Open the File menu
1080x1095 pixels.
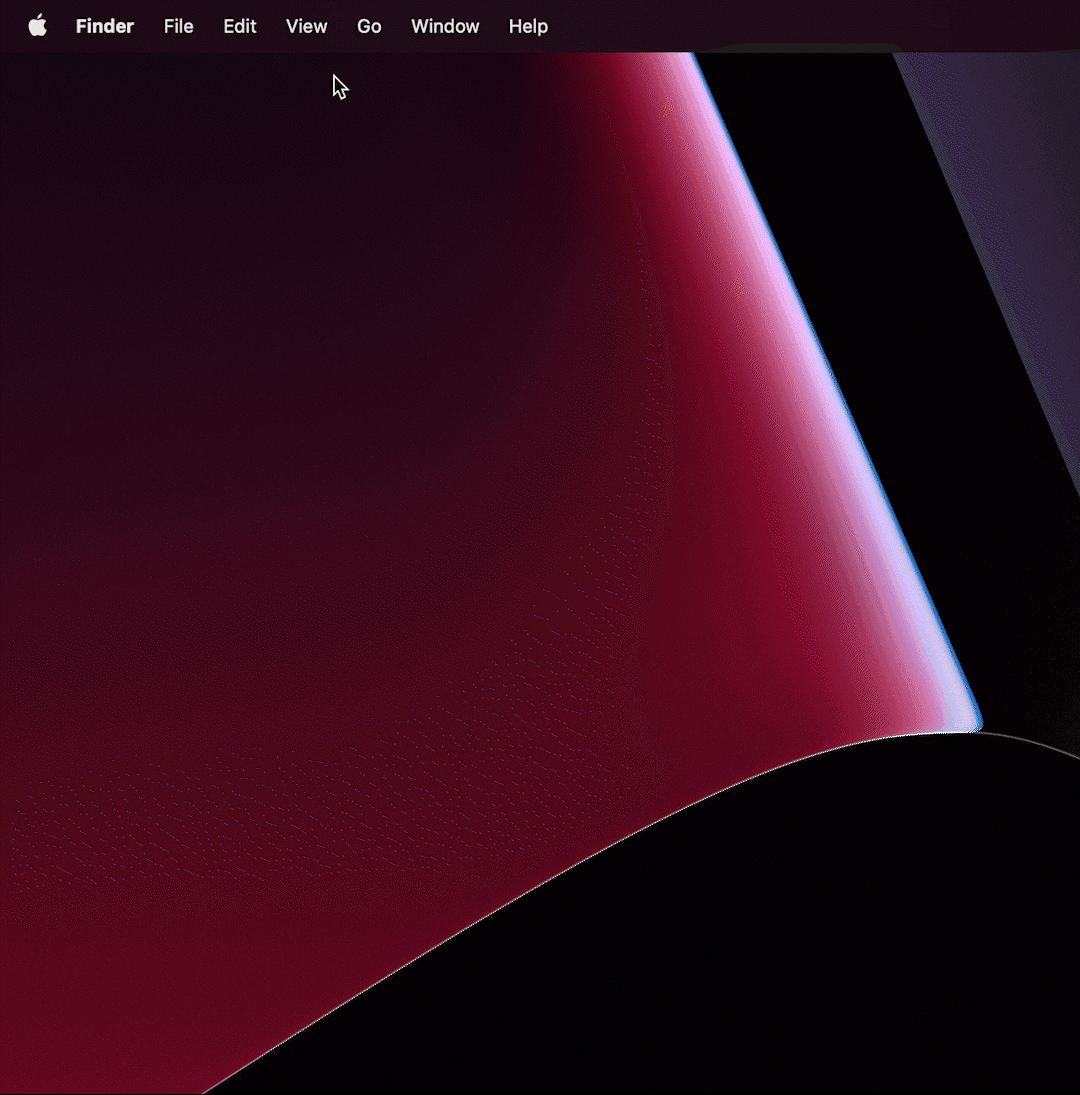pos(179,27)
